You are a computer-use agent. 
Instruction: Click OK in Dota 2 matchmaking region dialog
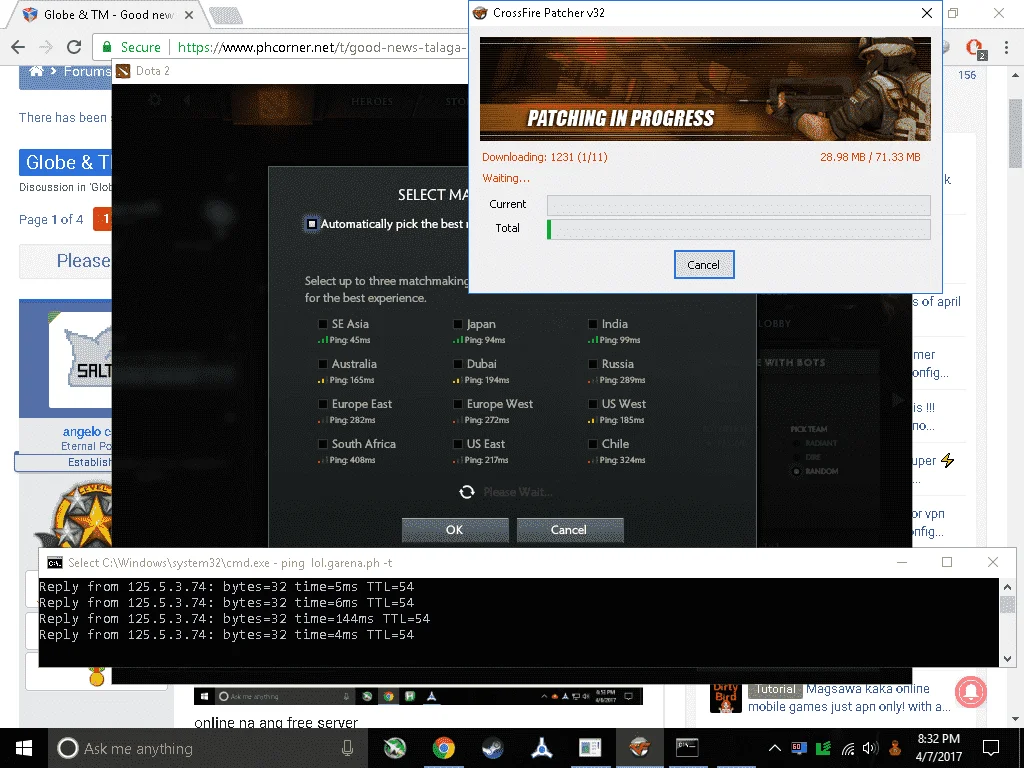(455, 530)
